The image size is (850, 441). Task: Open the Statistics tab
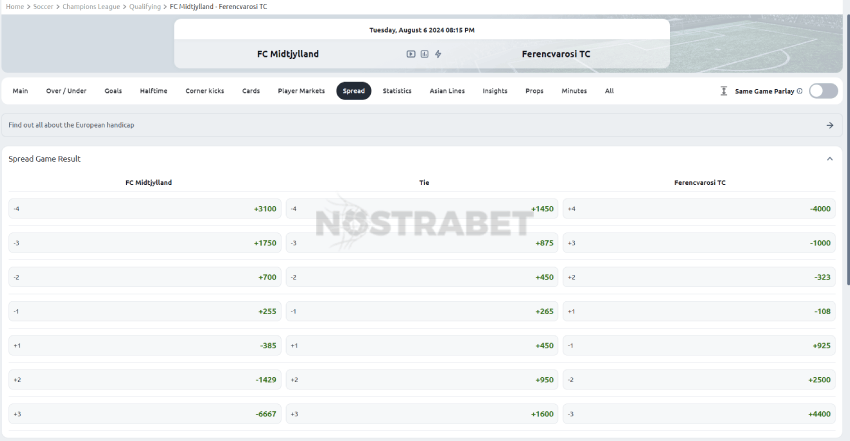click(397, 91)
